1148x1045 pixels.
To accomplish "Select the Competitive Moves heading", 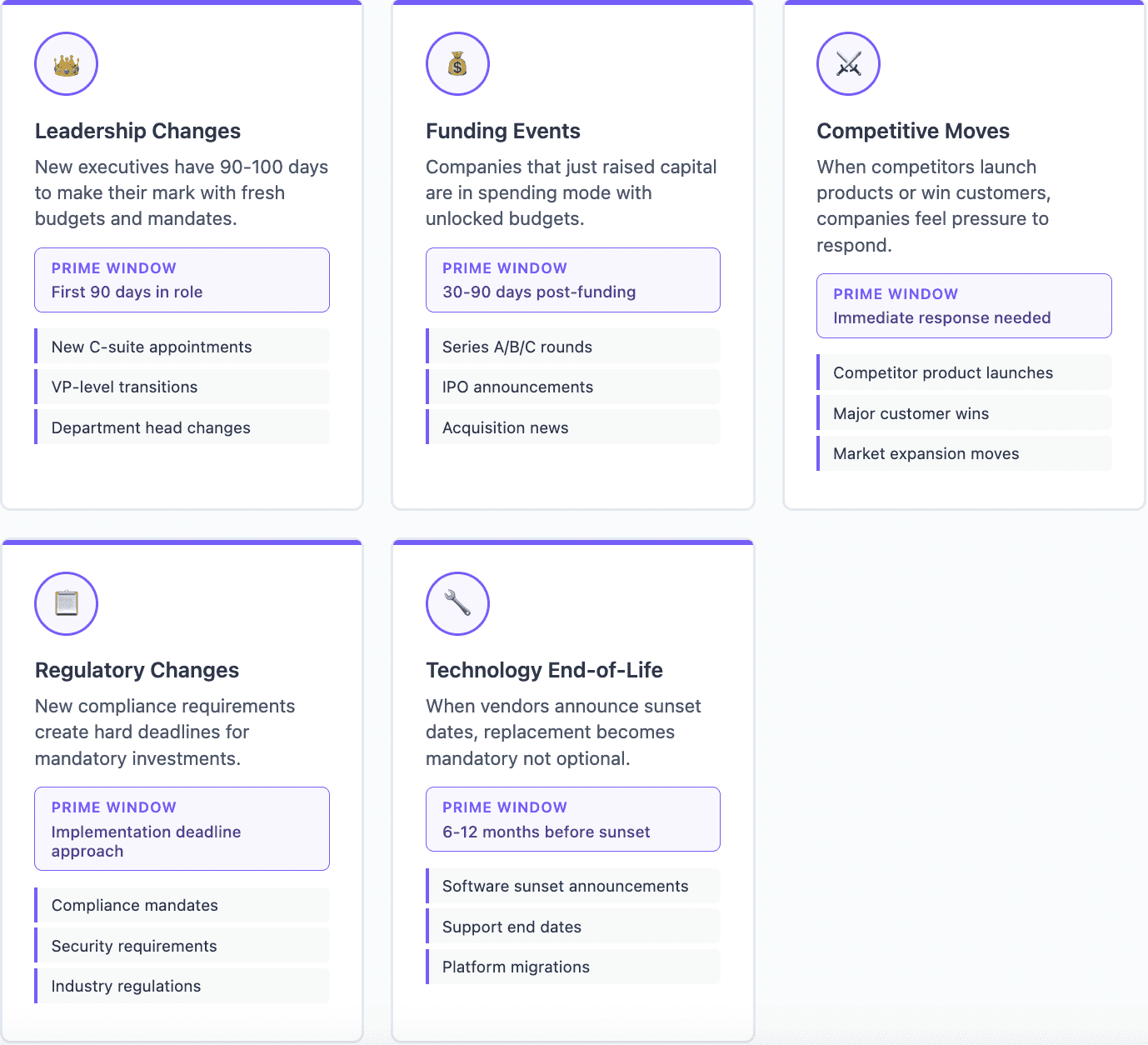I will click(913, 131).
